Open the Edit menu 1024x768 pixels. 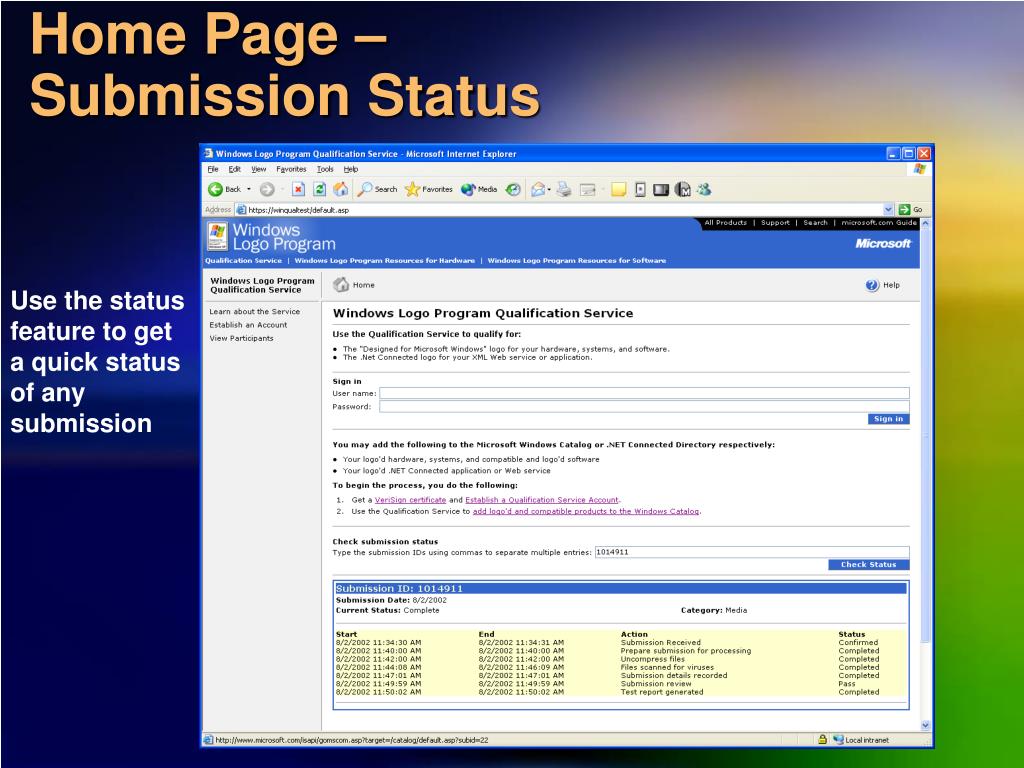pos(234,169)
